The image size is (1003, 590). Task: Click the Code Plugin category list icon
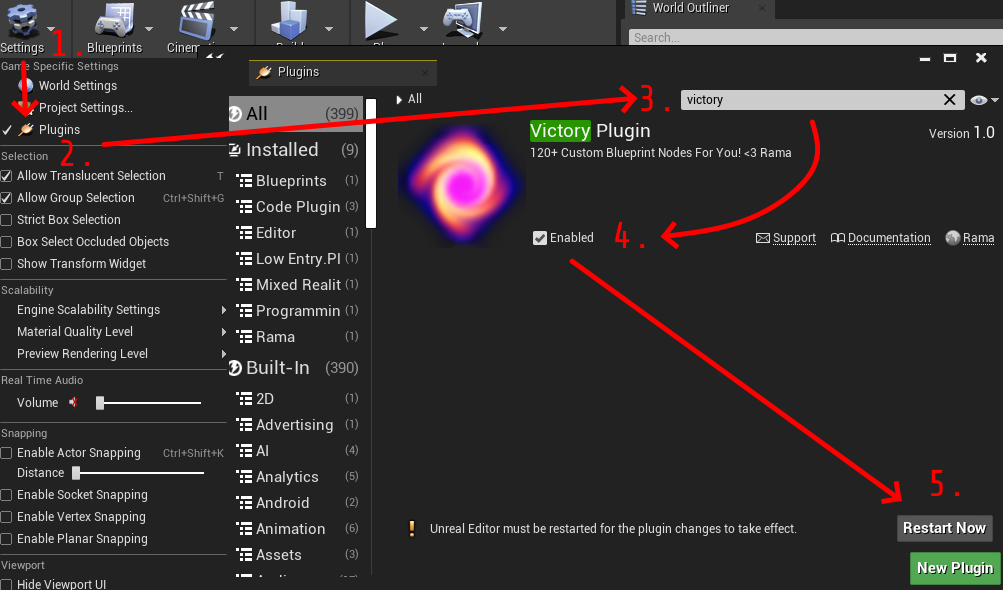[x=244, y=207]
